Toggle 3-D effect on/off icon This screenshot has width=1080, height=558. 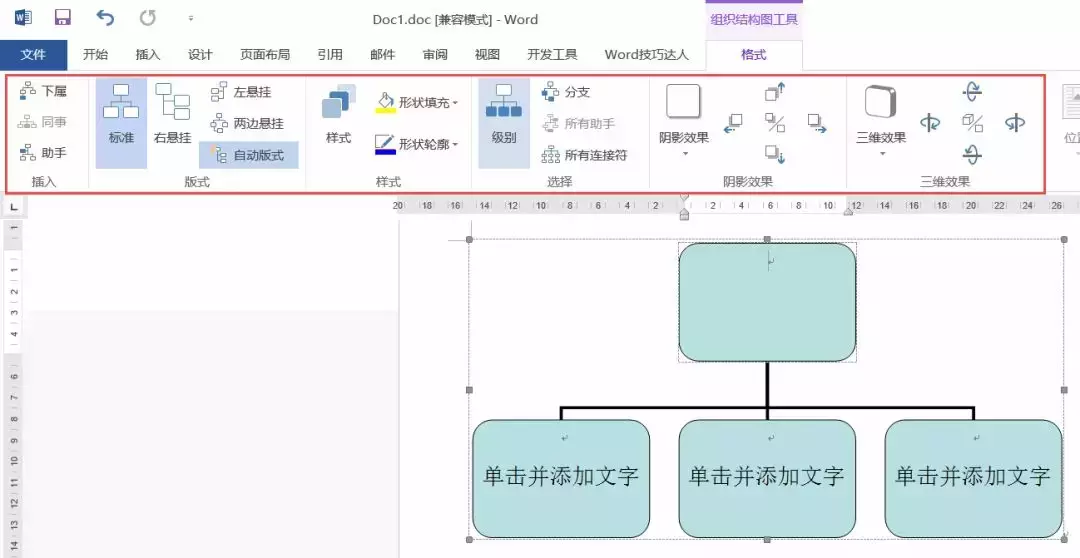(972, 123)
